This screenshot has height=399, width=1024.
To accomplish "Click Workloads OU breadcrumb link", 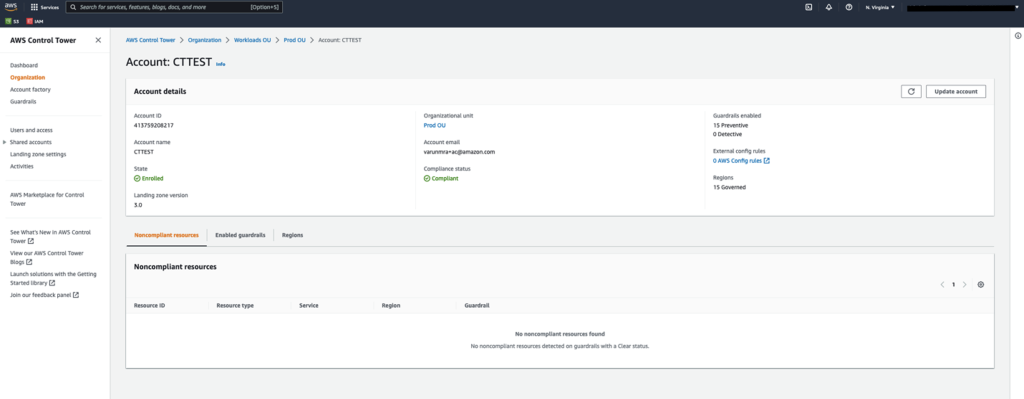I will (252, 40).
